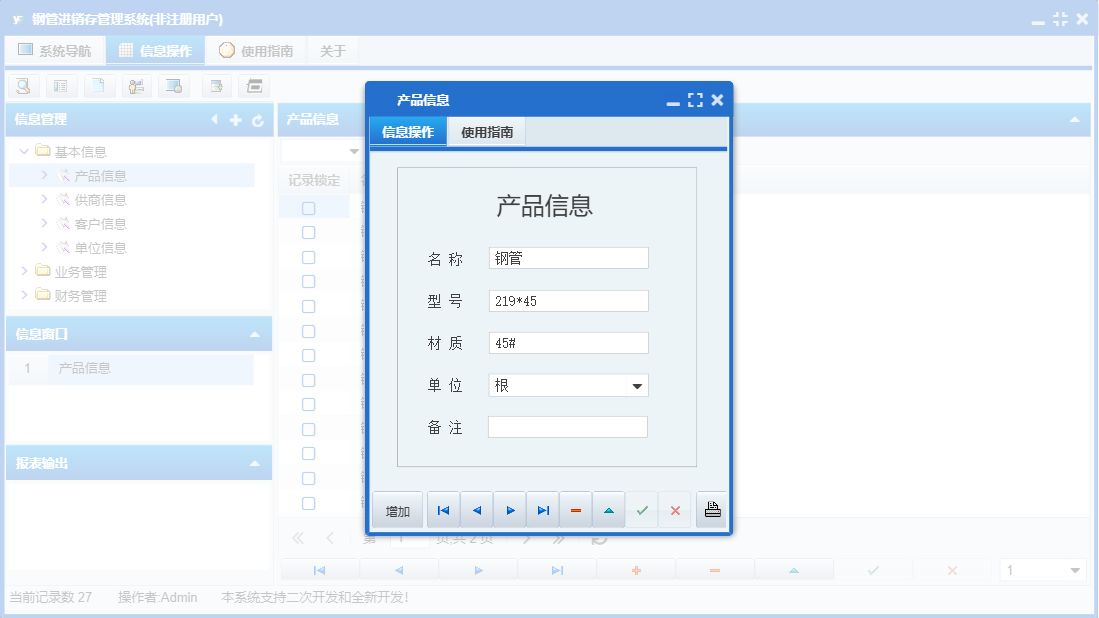Click the new document icon in the toolbar

click(x=98, y=86)
